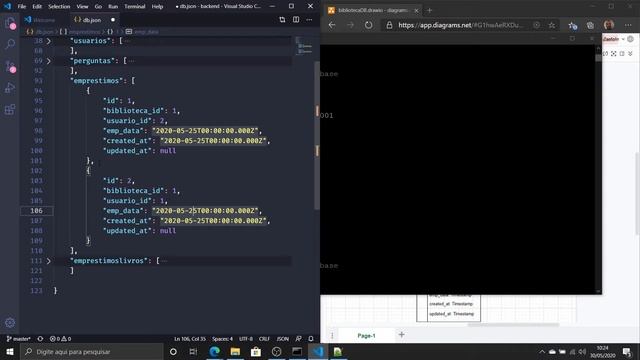Open browser settings and more menu
Image resolution: width=640 pixels, height=360 pixels.
(628, 25)
